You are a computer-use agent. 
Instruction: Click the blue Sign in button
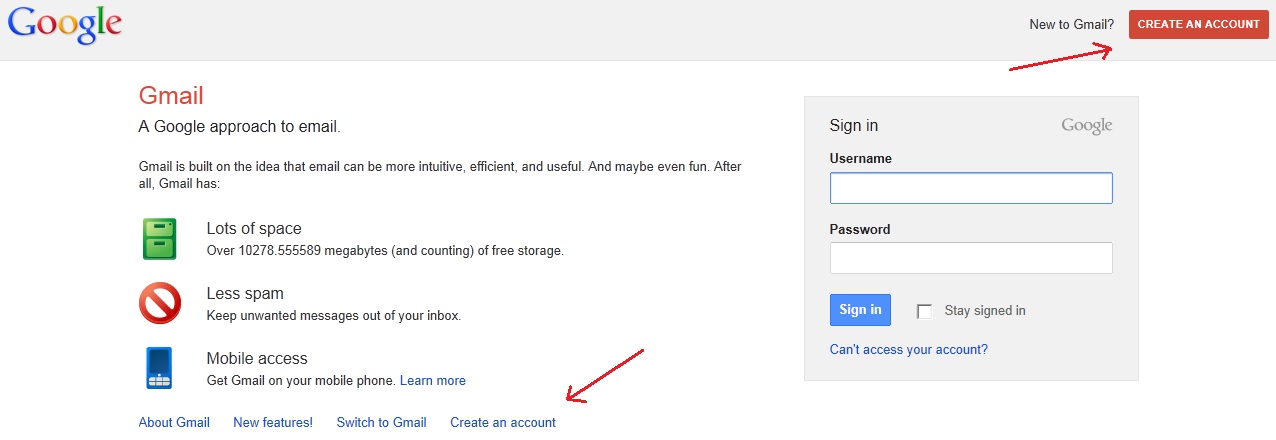860,310
